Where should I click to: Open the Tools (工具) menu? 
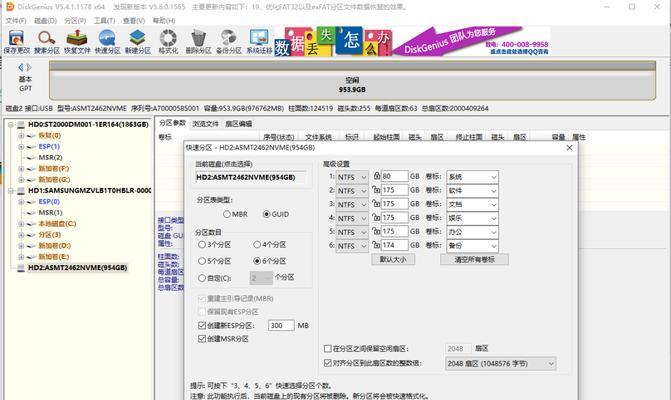[x=104, y=21]
